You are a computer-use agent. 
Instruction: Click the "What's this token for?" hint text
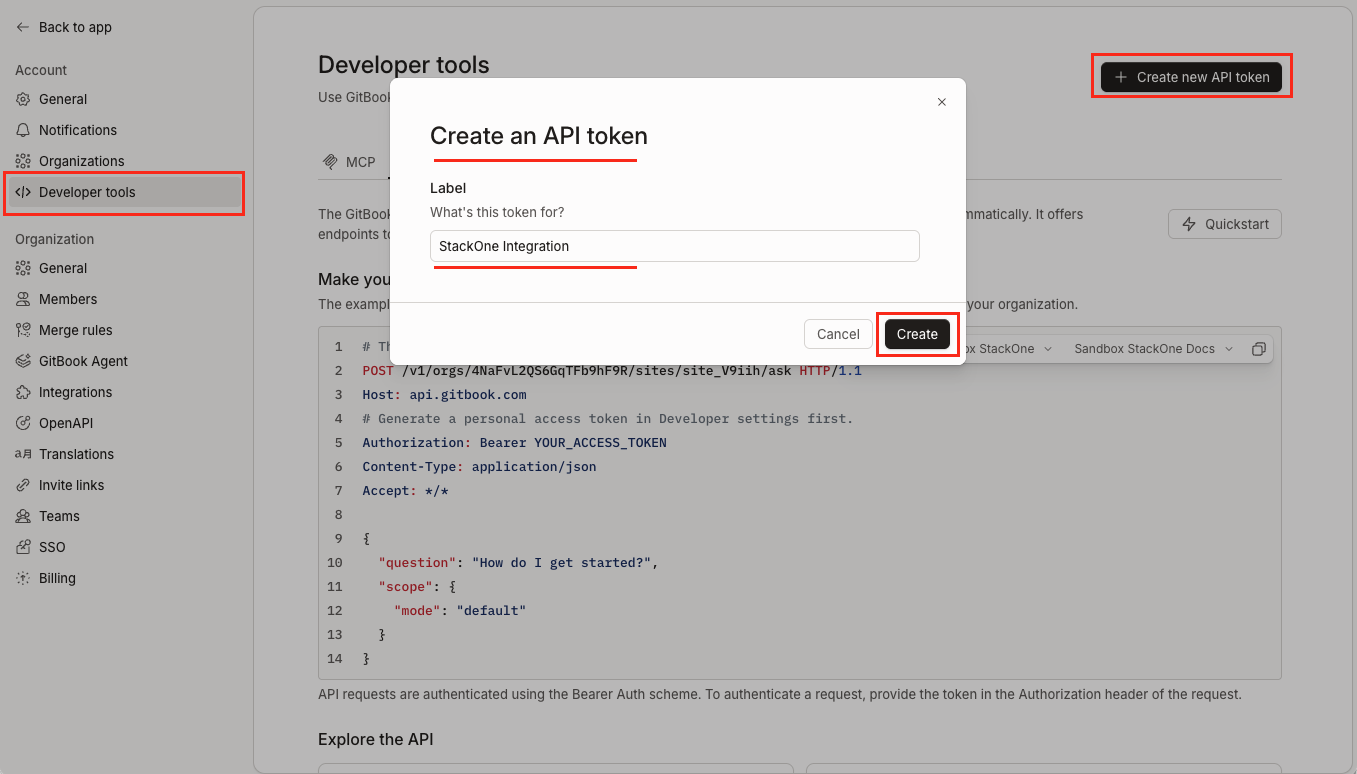point(497,212)
